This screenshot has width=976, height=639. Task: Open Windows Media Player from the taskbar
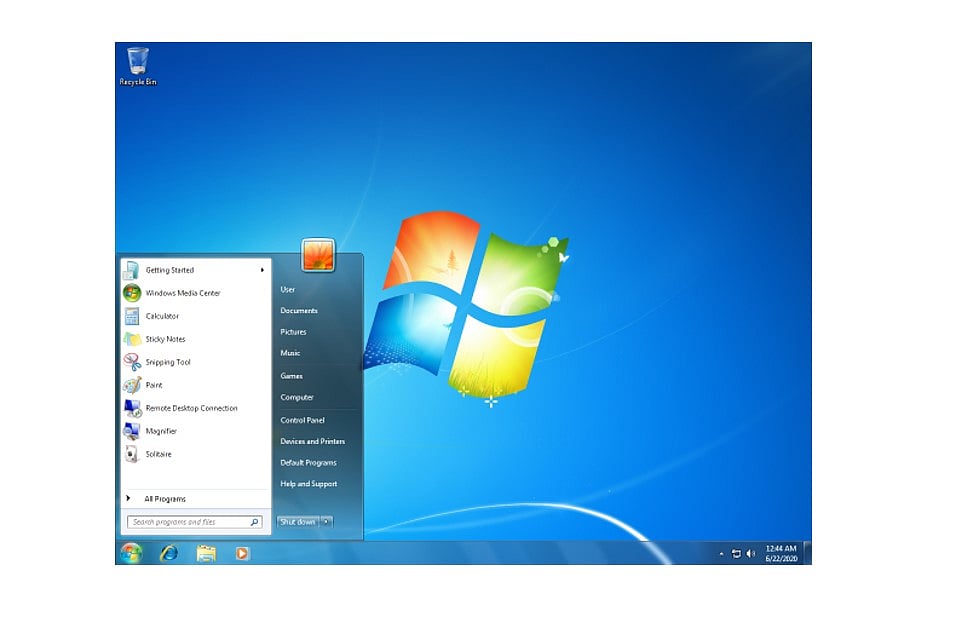click(240, 552)
